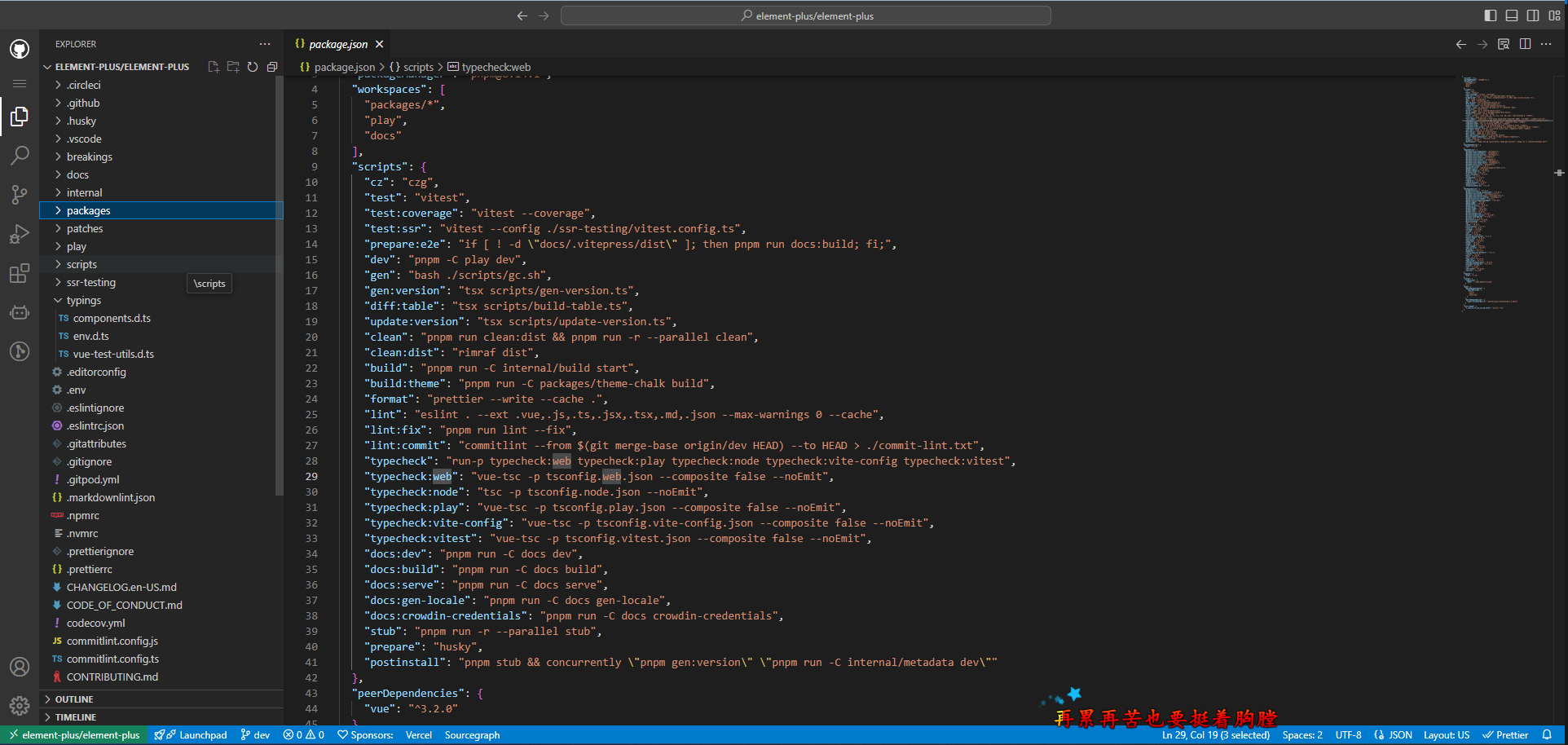This screenshot has height=745, width=1568.
Task: Open CHANGELOG.en-US.md file
Action: (161, 587)
